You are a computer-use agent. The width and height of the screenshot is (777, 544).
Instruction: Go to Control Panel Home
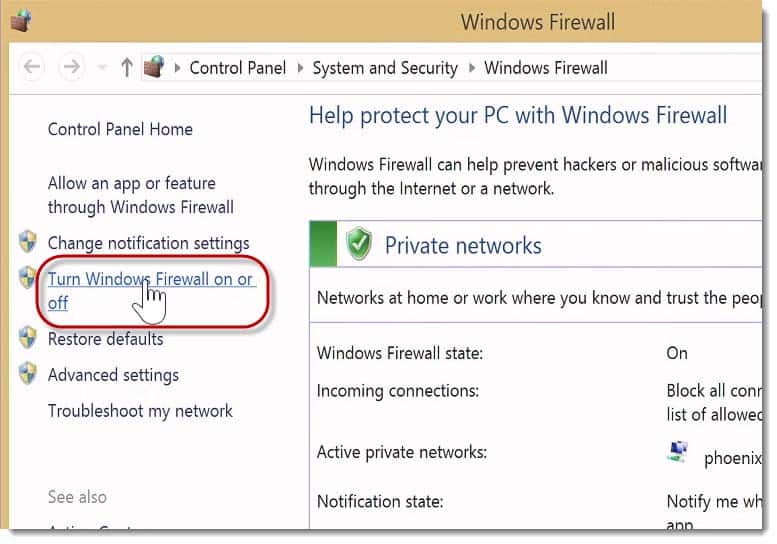click(120, 129)
